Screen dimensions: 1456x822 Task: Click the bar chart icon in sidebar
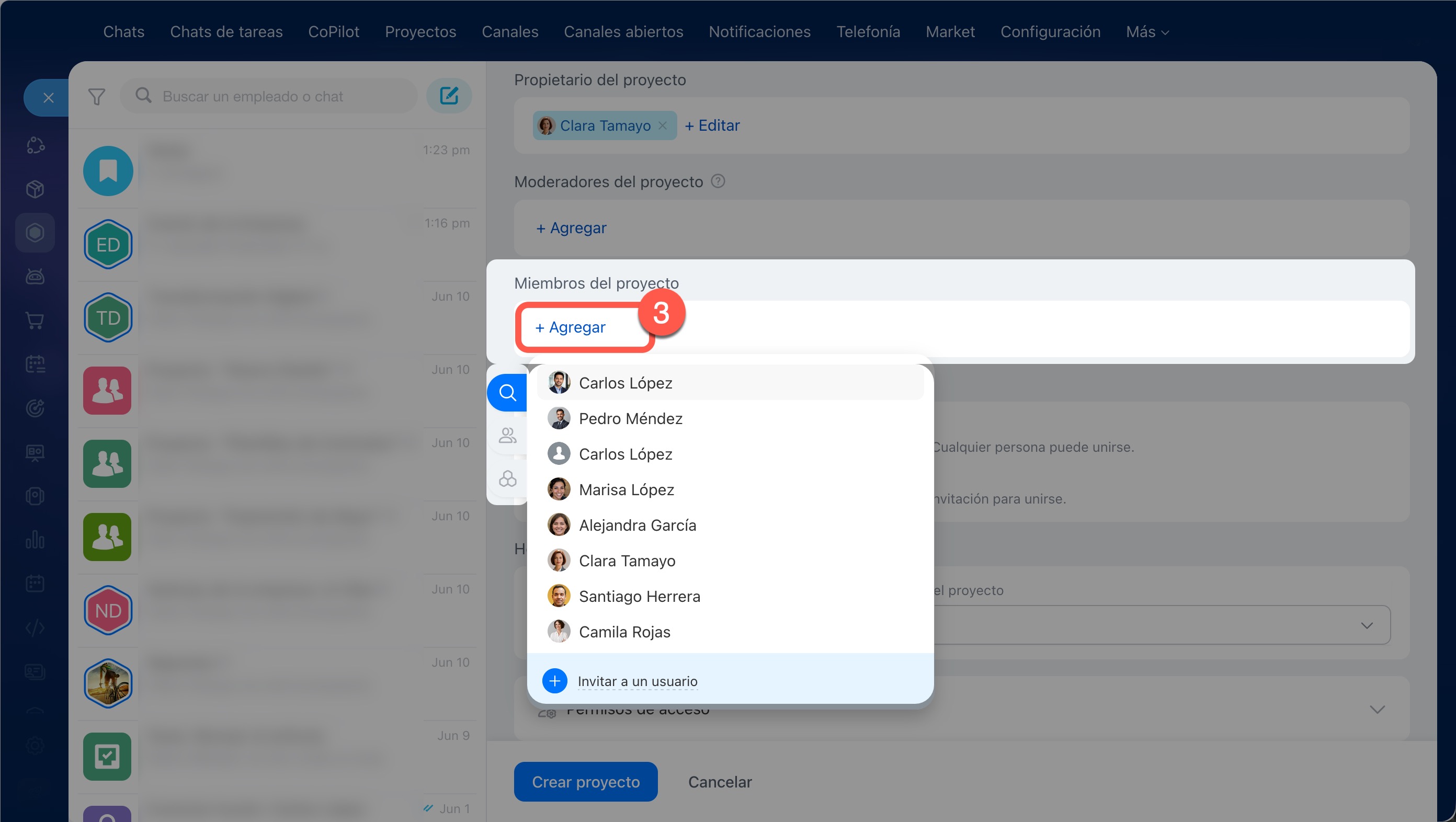[35, 540]
